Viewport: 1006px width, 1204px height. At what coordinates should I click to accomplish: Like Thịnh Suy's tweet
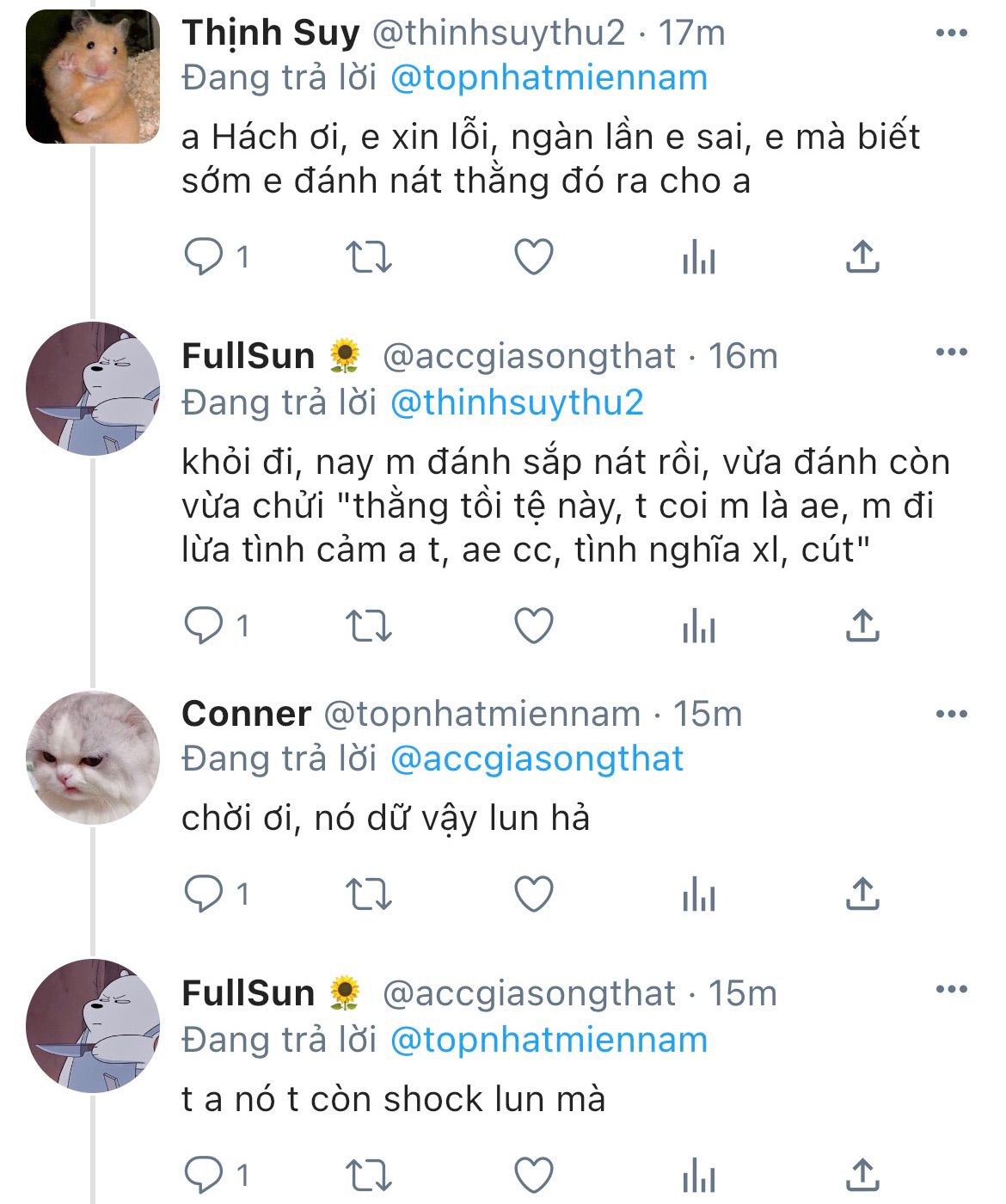[533, 256]
